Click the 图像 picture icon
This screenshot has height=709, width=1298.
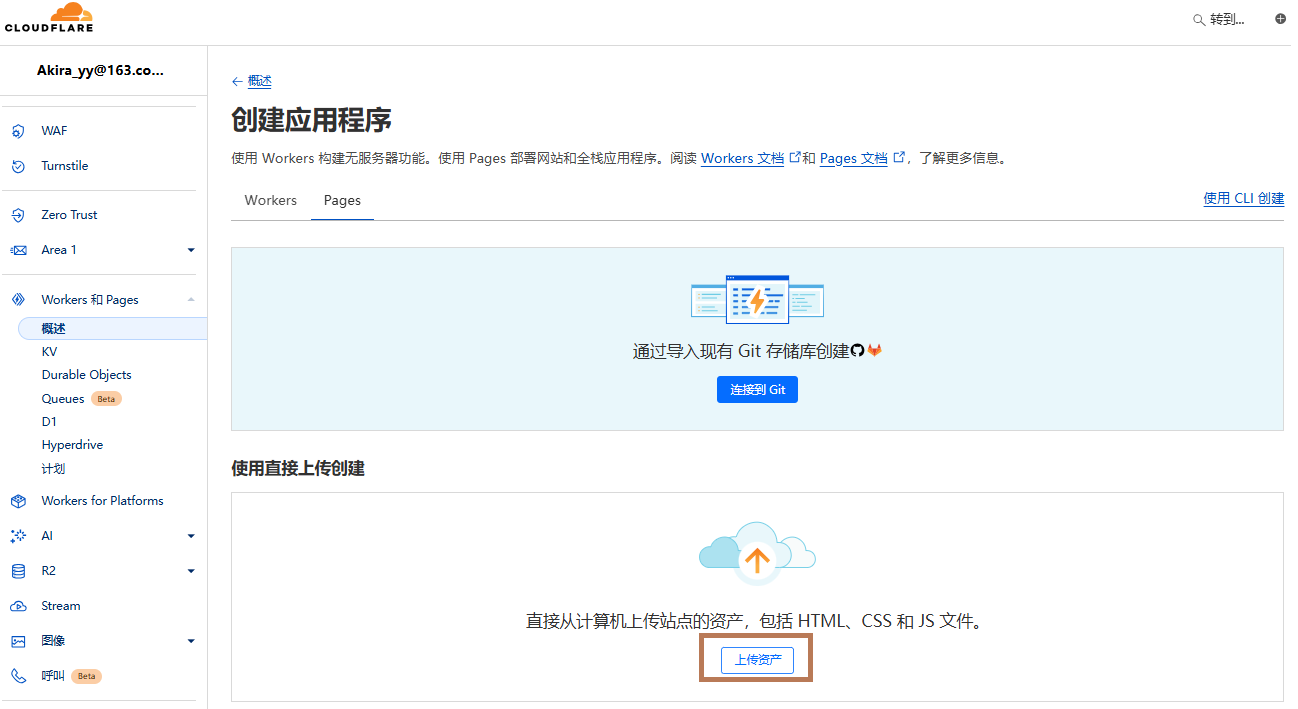[18, 641]
